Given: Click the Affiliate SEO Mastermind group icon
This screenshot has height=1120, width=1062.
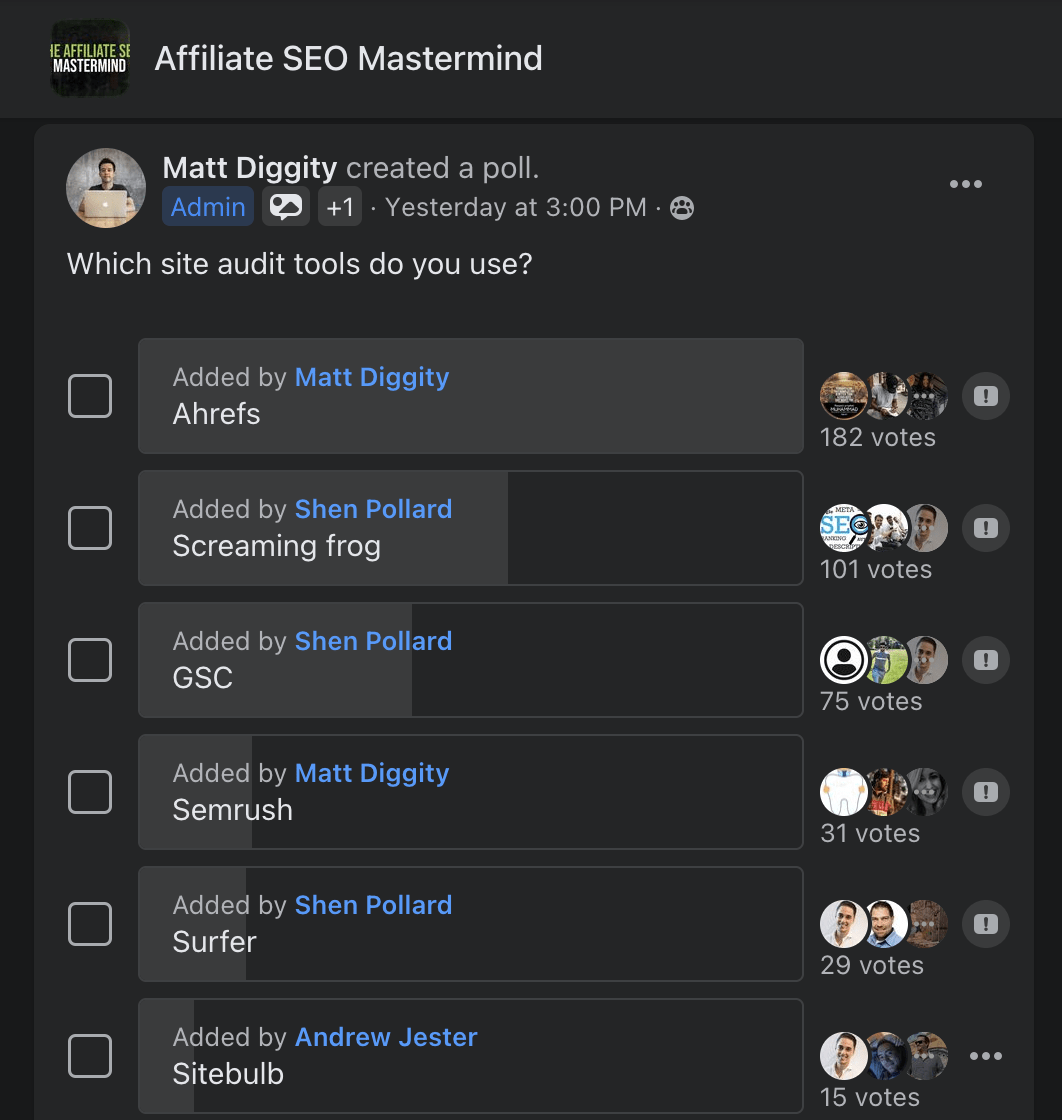Looking at the screenshot, I should 90,58.
